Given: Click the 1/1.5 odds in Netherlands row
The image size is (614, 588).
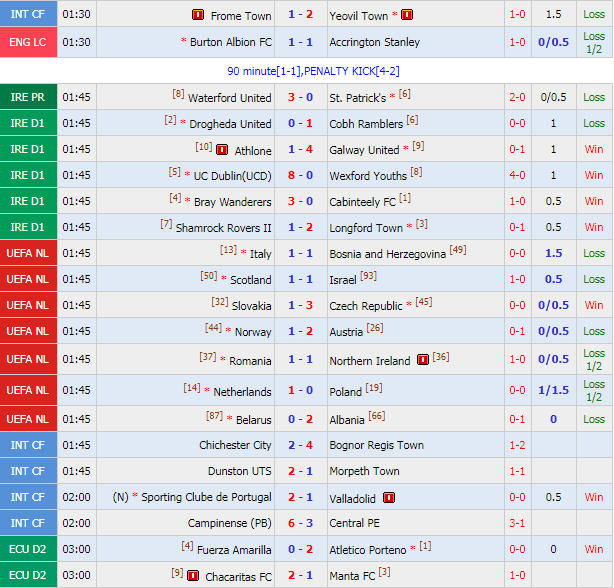Looking at the screenshot, I should tap(553, 390).
